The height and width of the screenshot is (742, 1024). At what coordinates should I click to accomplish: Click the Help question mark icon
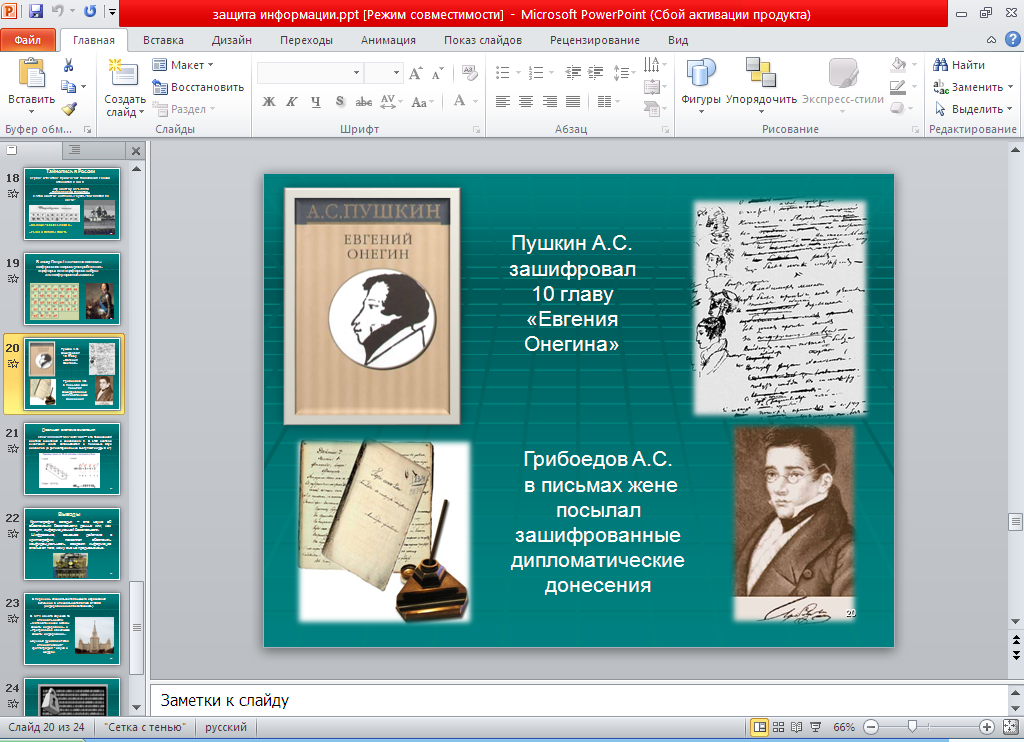click(x=1013, y=40)
